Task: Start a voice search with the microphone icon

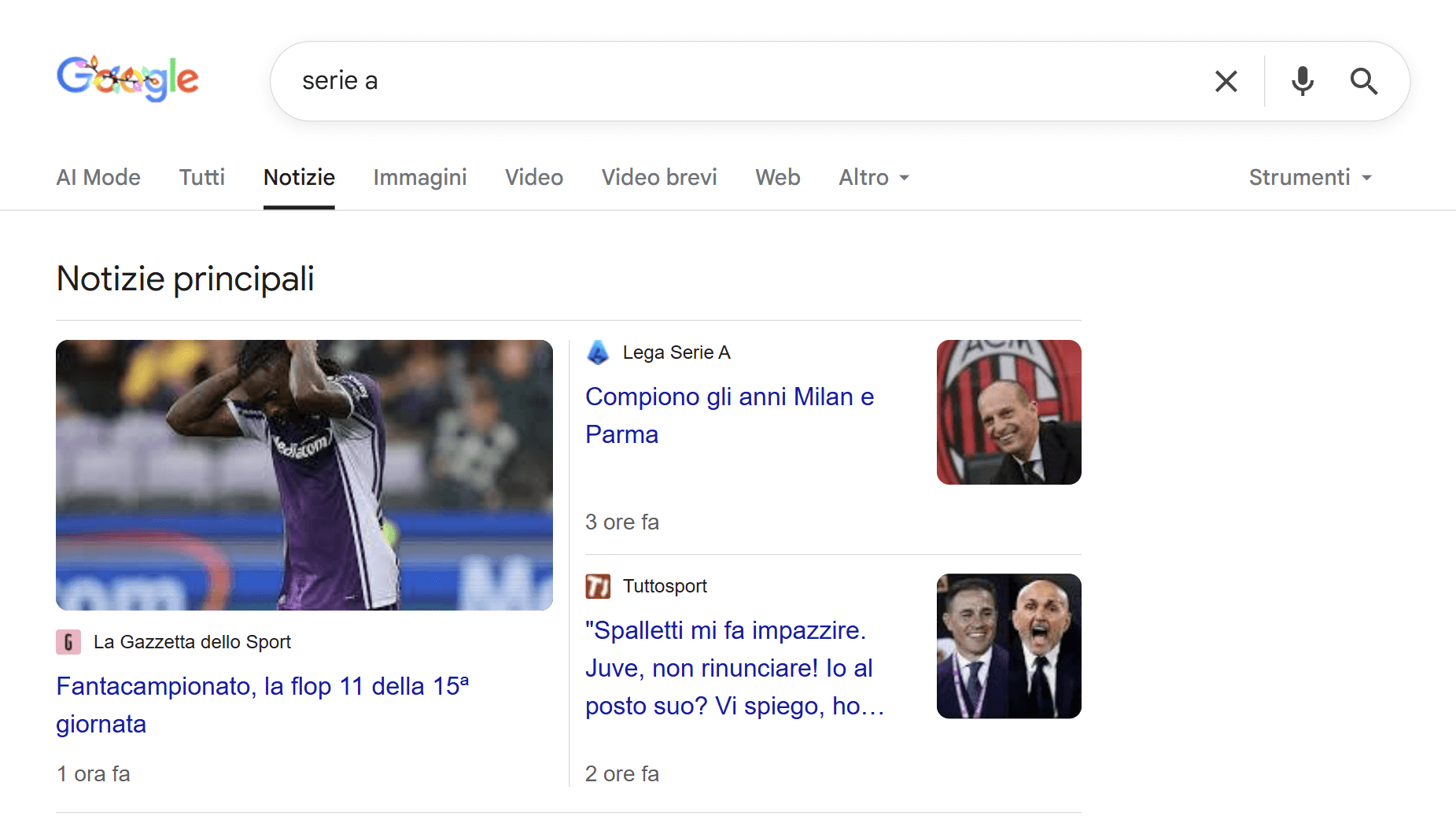Action: (x=1302, y=81)
